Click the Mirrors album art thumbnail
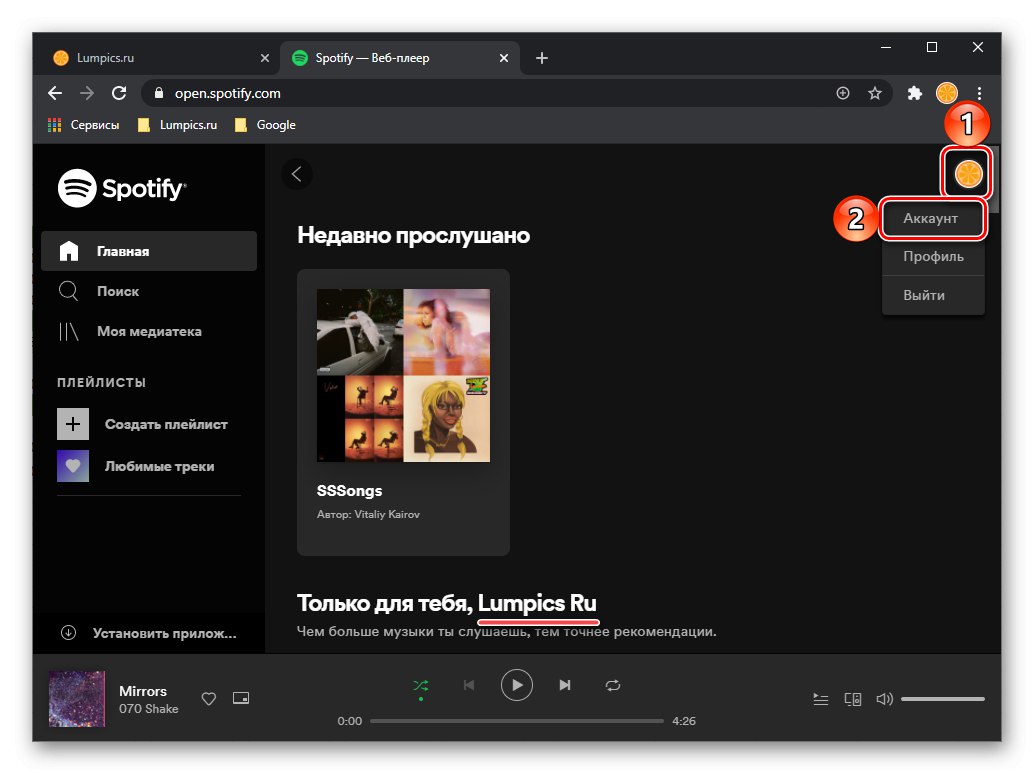Image resolution: width=1034 pixels, height=774 pixels. pos(77,698)
